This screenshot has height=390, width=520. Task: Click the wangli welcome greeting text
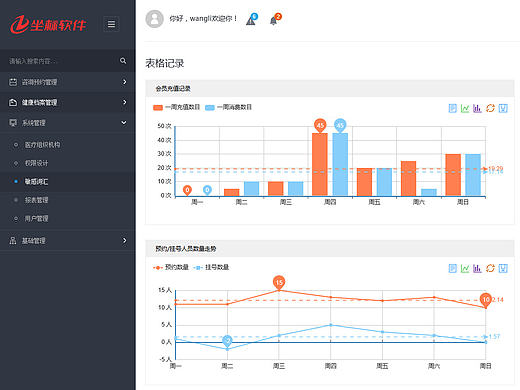(x=203, y=19)
